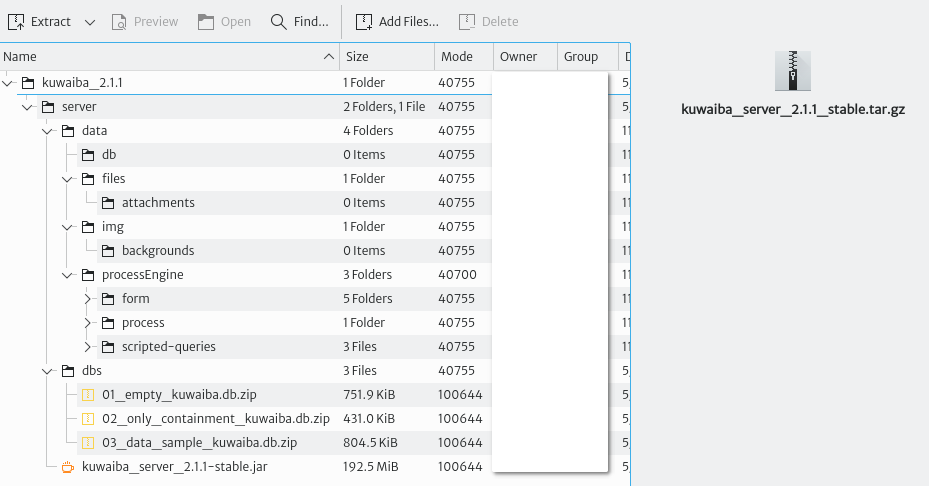Select the img folder icon
This screenshot has height=486, width=929.
click(x=88, y=226)
